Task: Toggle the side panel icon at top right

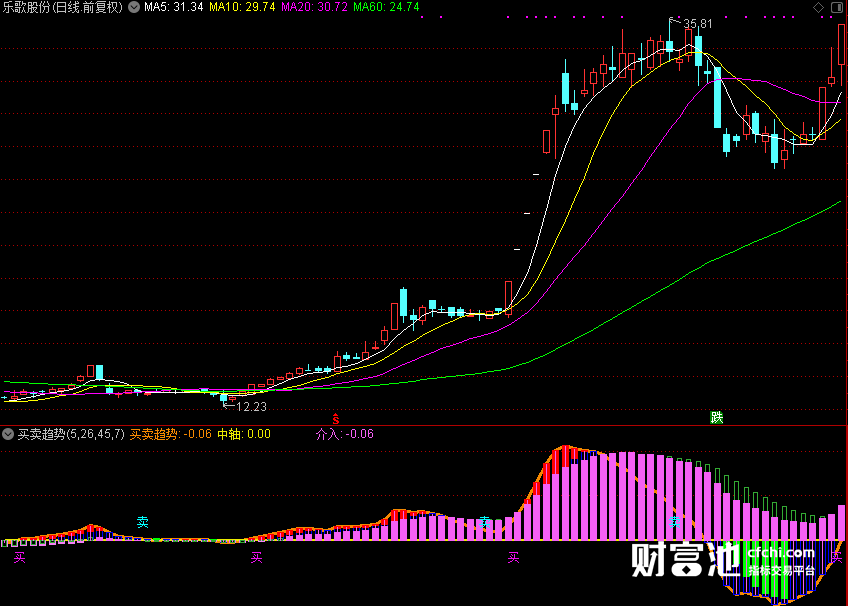Action: pos(836,7)
